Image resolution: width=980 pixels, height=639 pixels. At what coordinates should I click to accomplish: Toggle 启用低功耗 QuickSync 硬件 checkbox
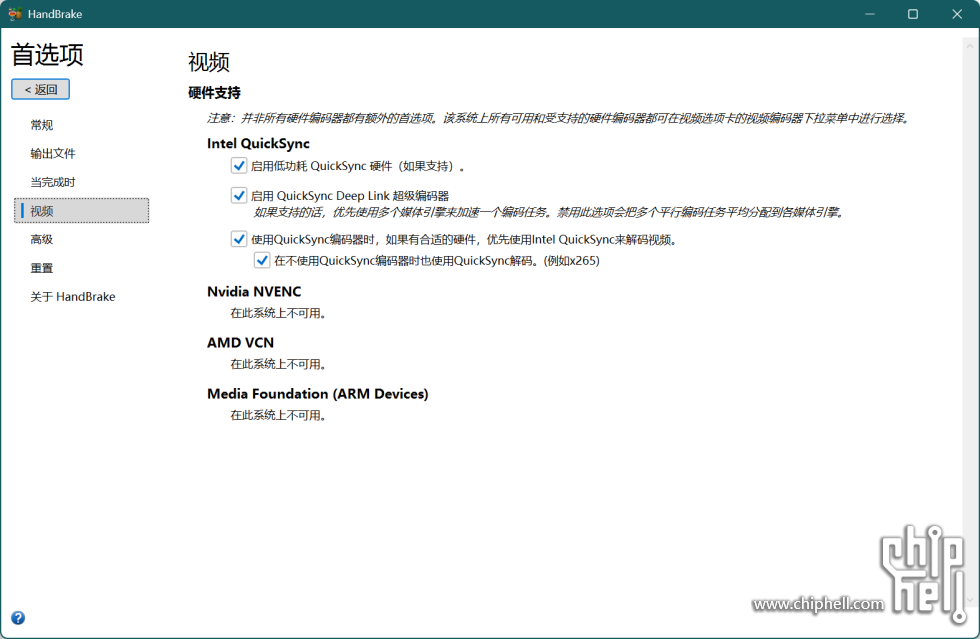(x=238, y=166)
